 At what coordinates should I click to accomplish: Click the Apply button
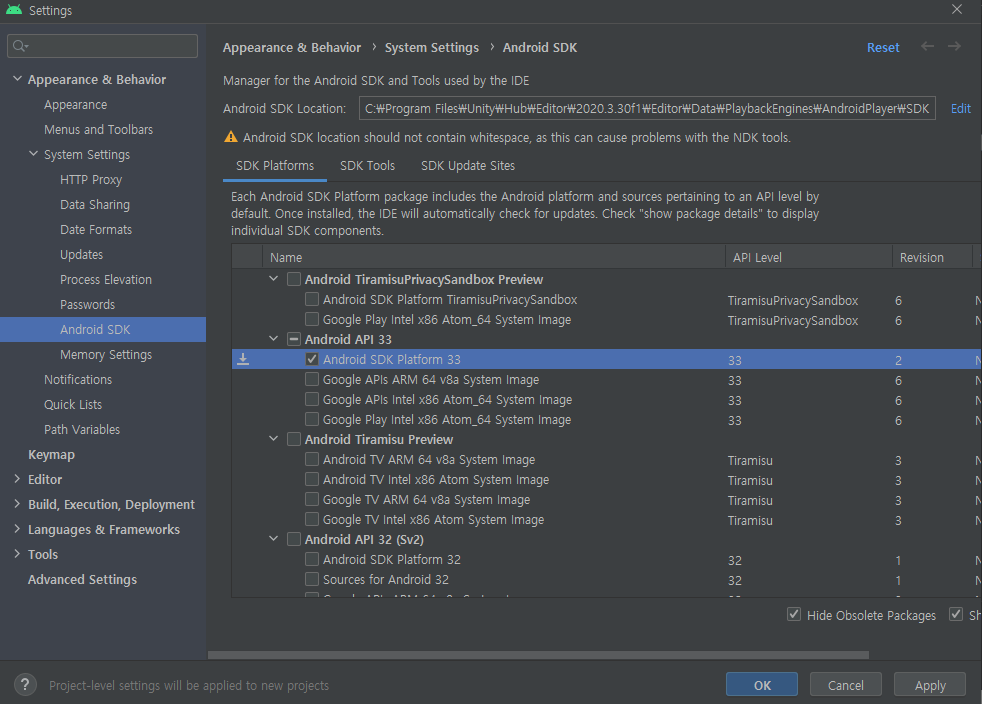point(930,685)
